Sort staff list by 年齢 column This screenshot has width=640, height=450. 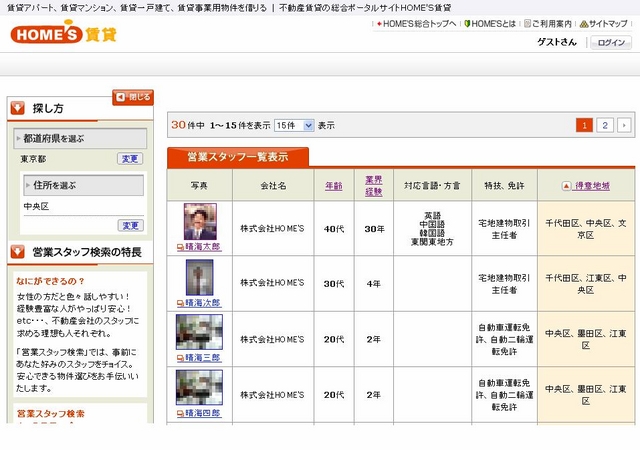tap(334, 186)
